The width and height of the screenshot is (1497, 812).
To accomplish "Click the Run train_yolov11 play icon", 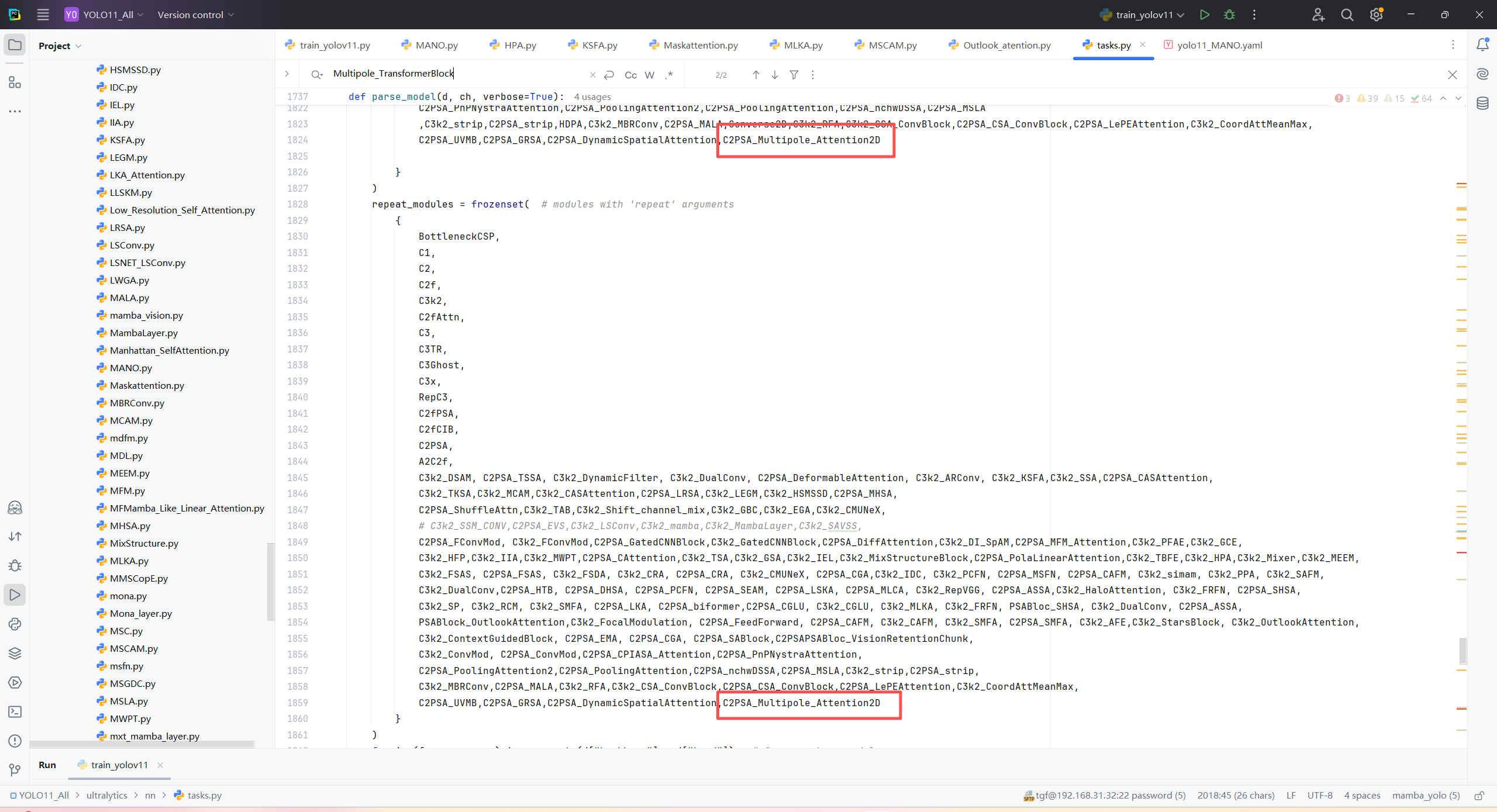I will click(x=1204, y=15).
